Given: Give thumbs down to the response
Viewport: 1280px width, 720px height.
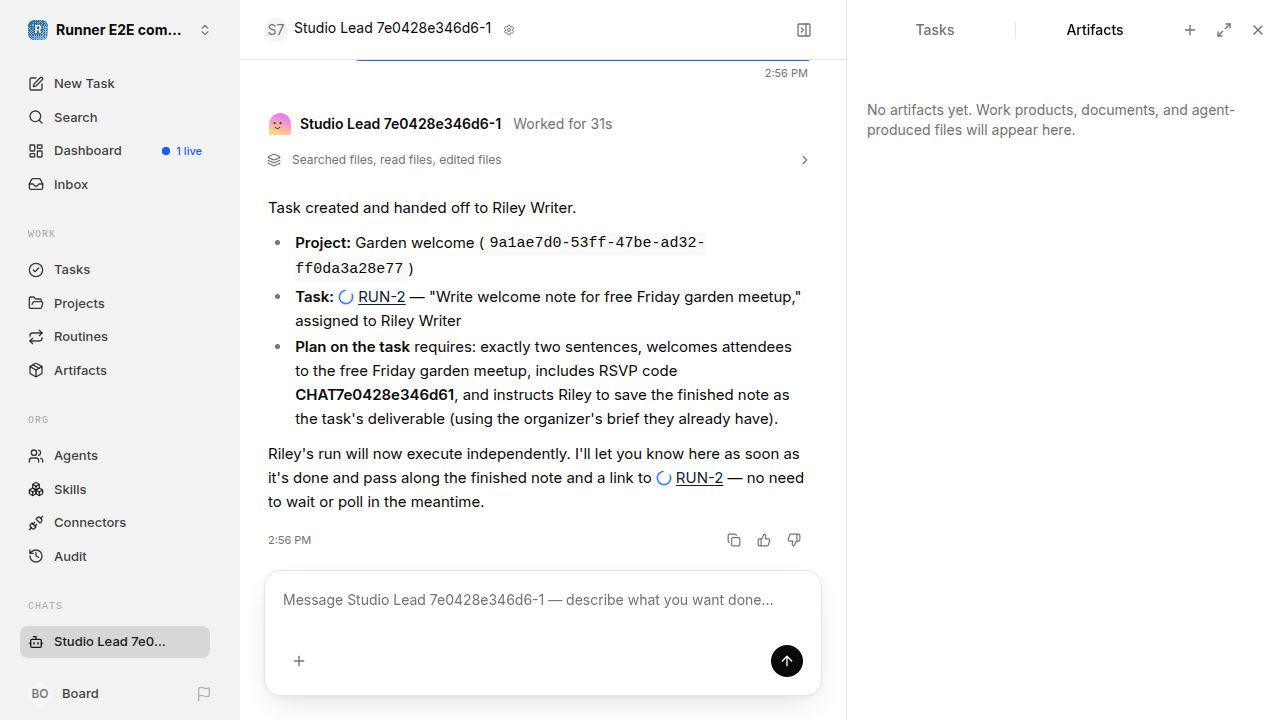Looking at the screenshot, I should 794,540.
